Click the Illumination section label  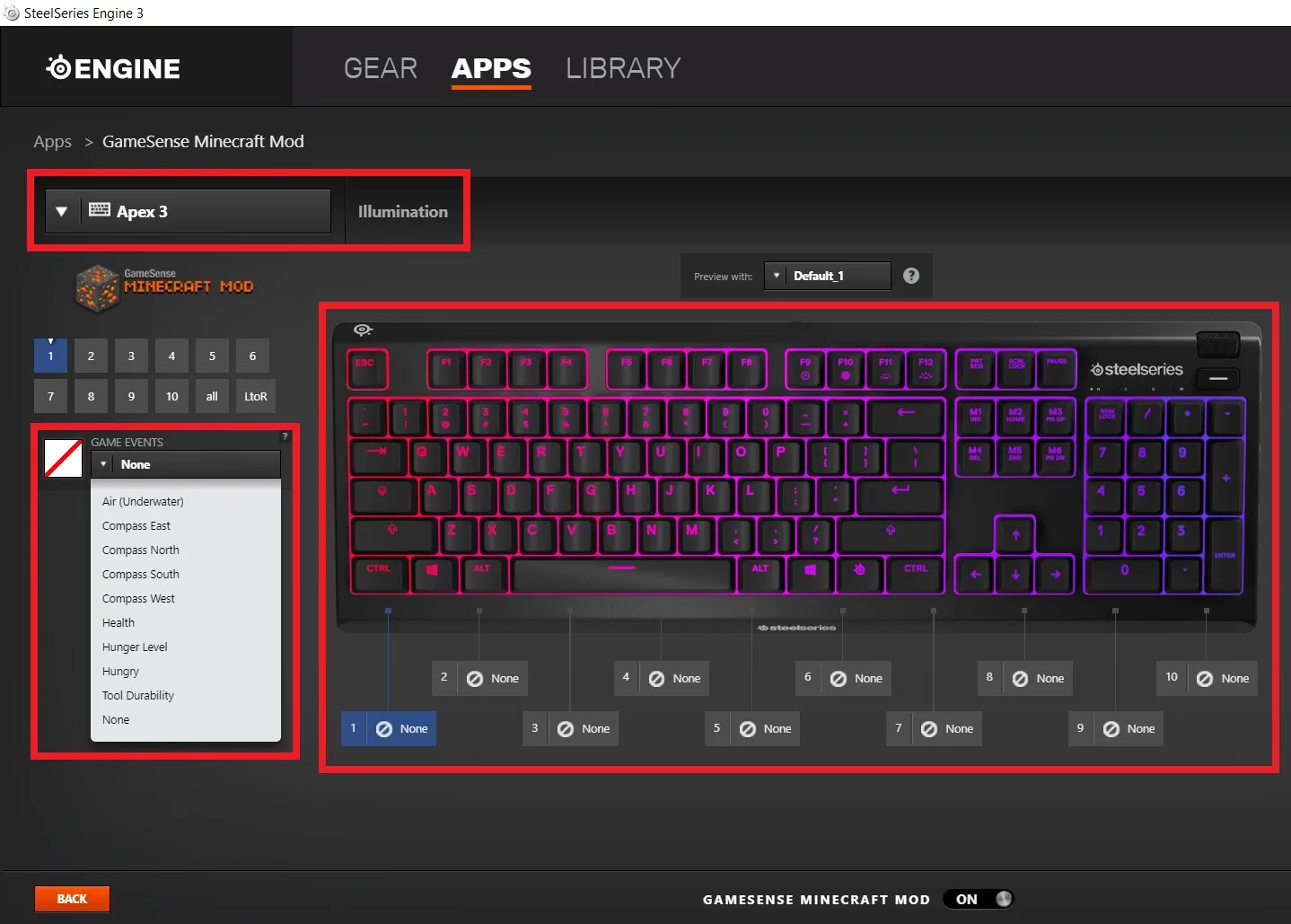(402, 212)
